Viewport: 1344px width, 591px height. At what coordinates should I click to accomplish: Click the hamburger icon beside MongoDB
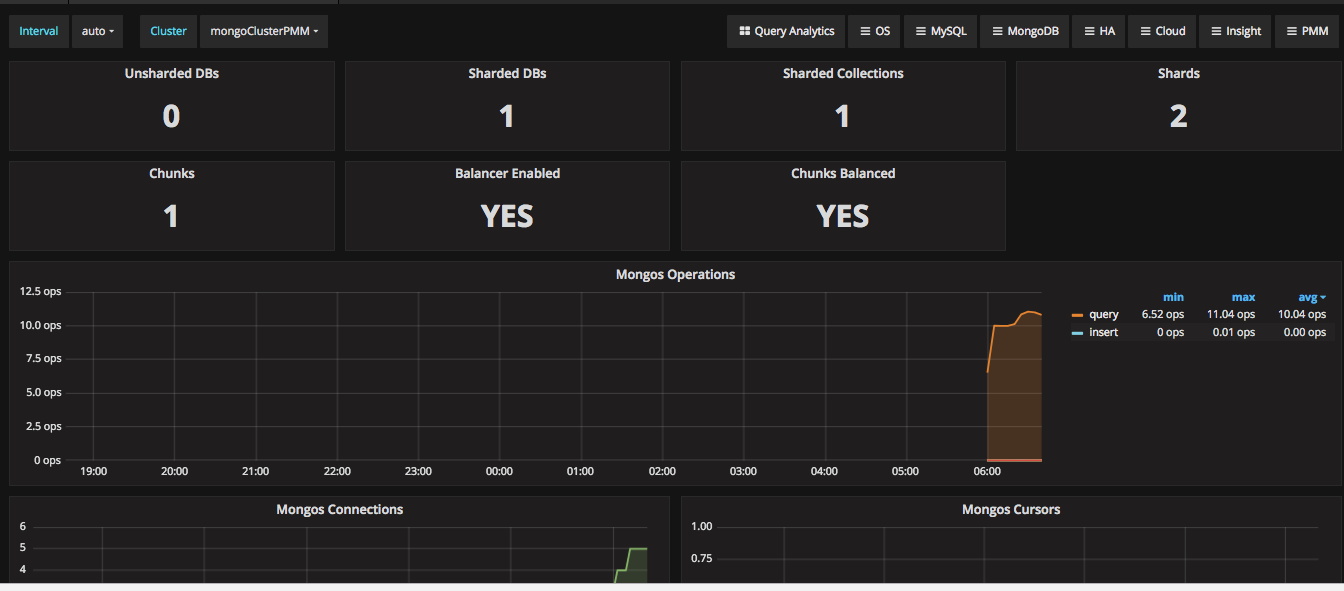click(997, 31)
